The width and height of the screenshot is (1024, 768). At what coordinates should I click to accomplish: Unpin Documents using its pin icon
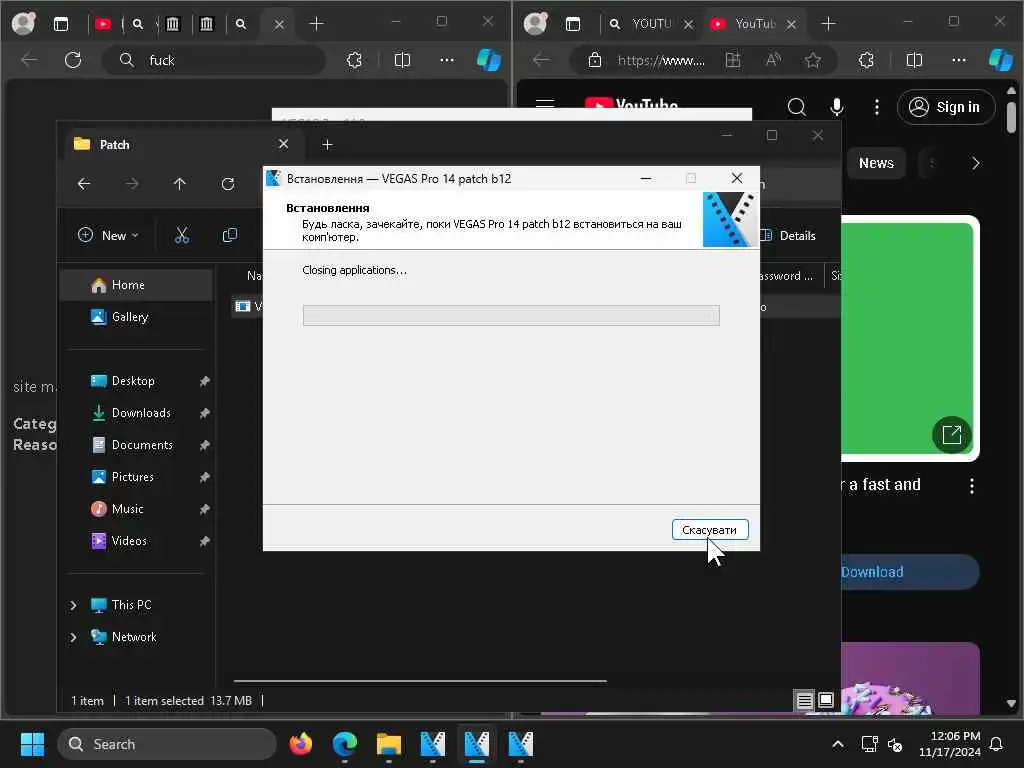pyautogui.click(x=204, y=445)
